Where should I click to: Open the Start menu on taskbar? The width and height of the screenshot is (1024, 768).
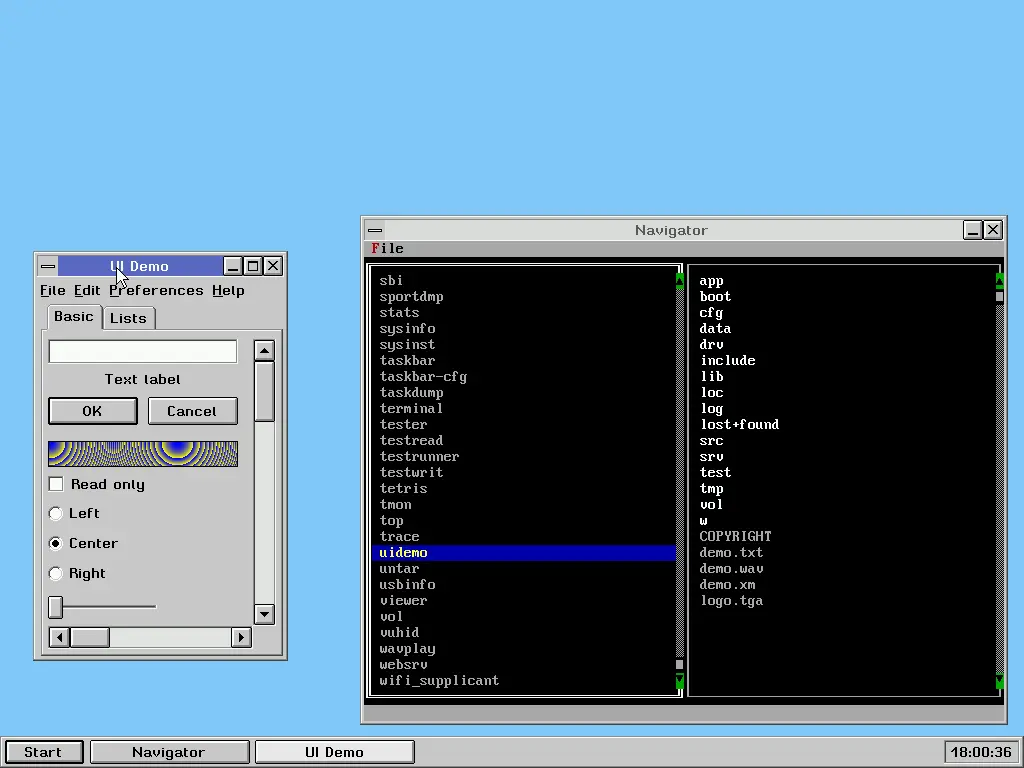[x=43, y=752]
